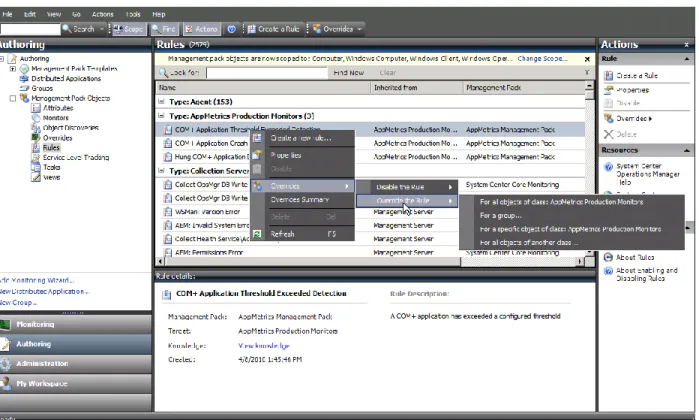699x420 pixels.
Task: Select Hung COM+ Application rule icon
Action: tap(168, 157)
